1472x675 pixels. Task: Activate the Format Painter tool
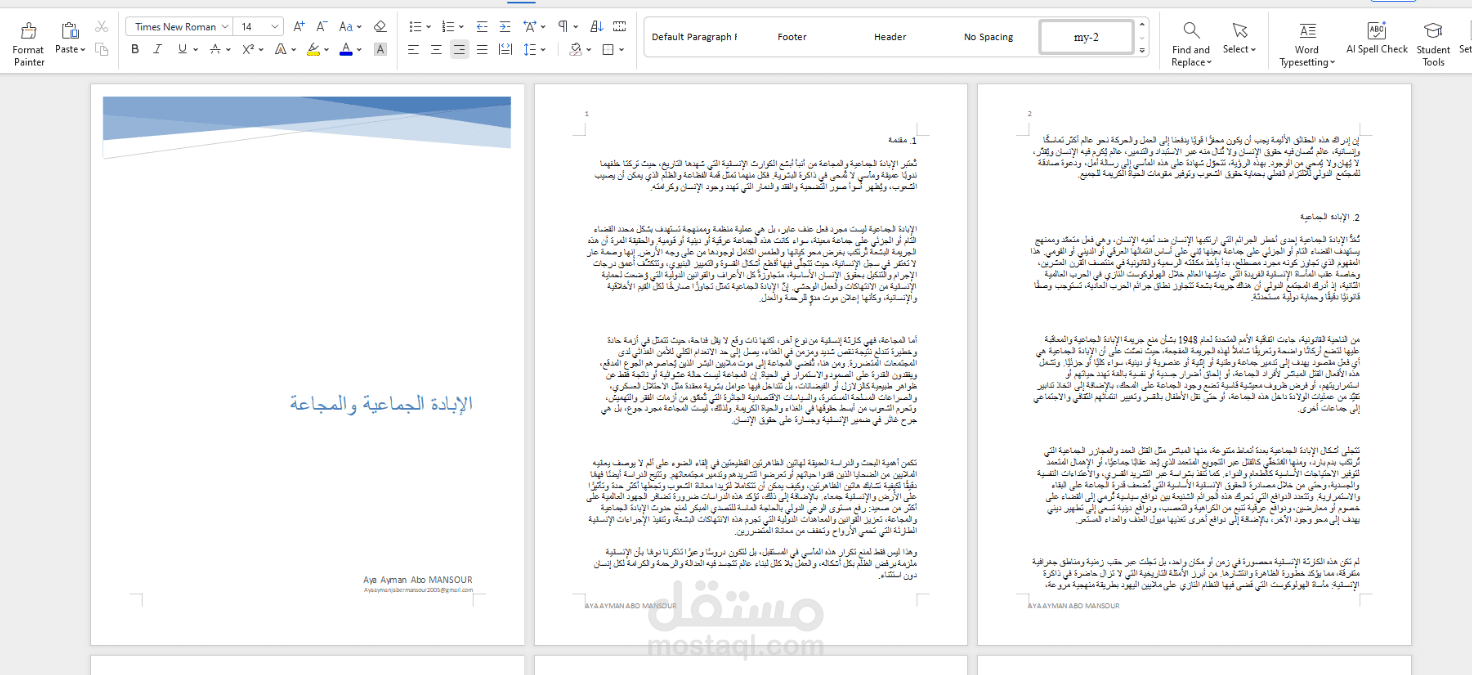(28, 40)
